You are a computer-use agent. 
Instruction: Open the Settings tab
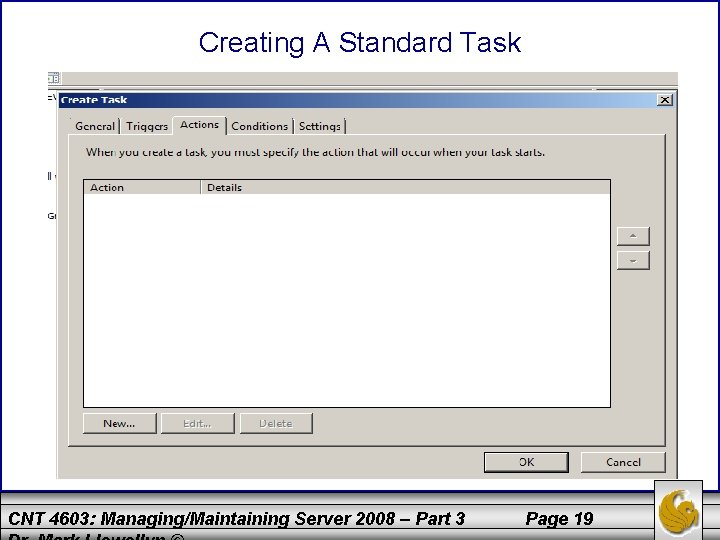click(x=320, y=126)
